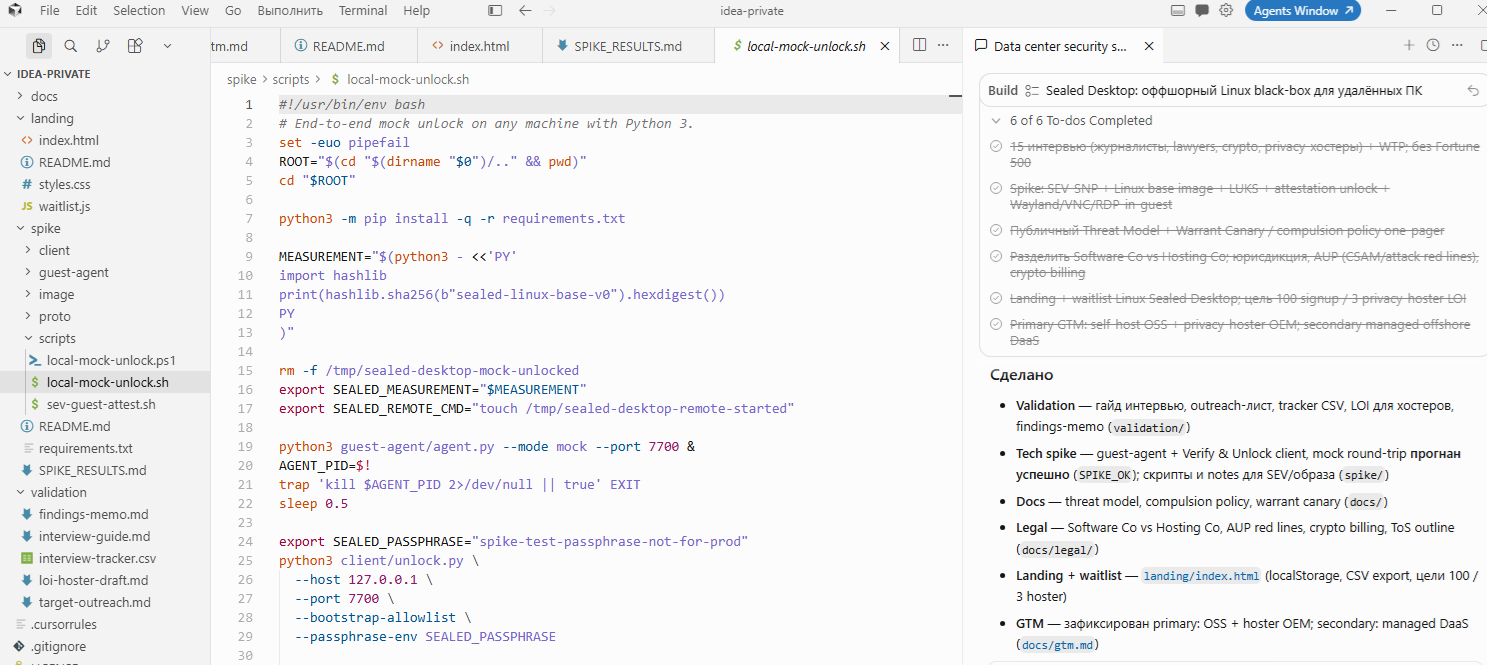Split the editor with the split icon
The image size is (1487, 665).
click(x=919, y=46)
